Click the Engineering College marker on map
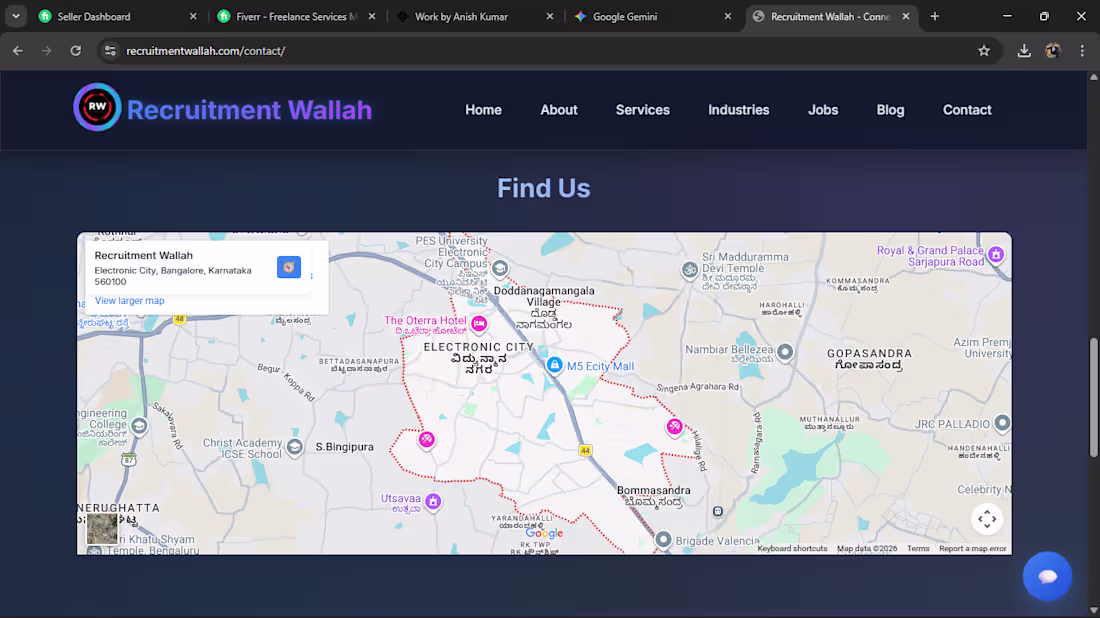1100x618 pixels. click(x=139, y=426)
